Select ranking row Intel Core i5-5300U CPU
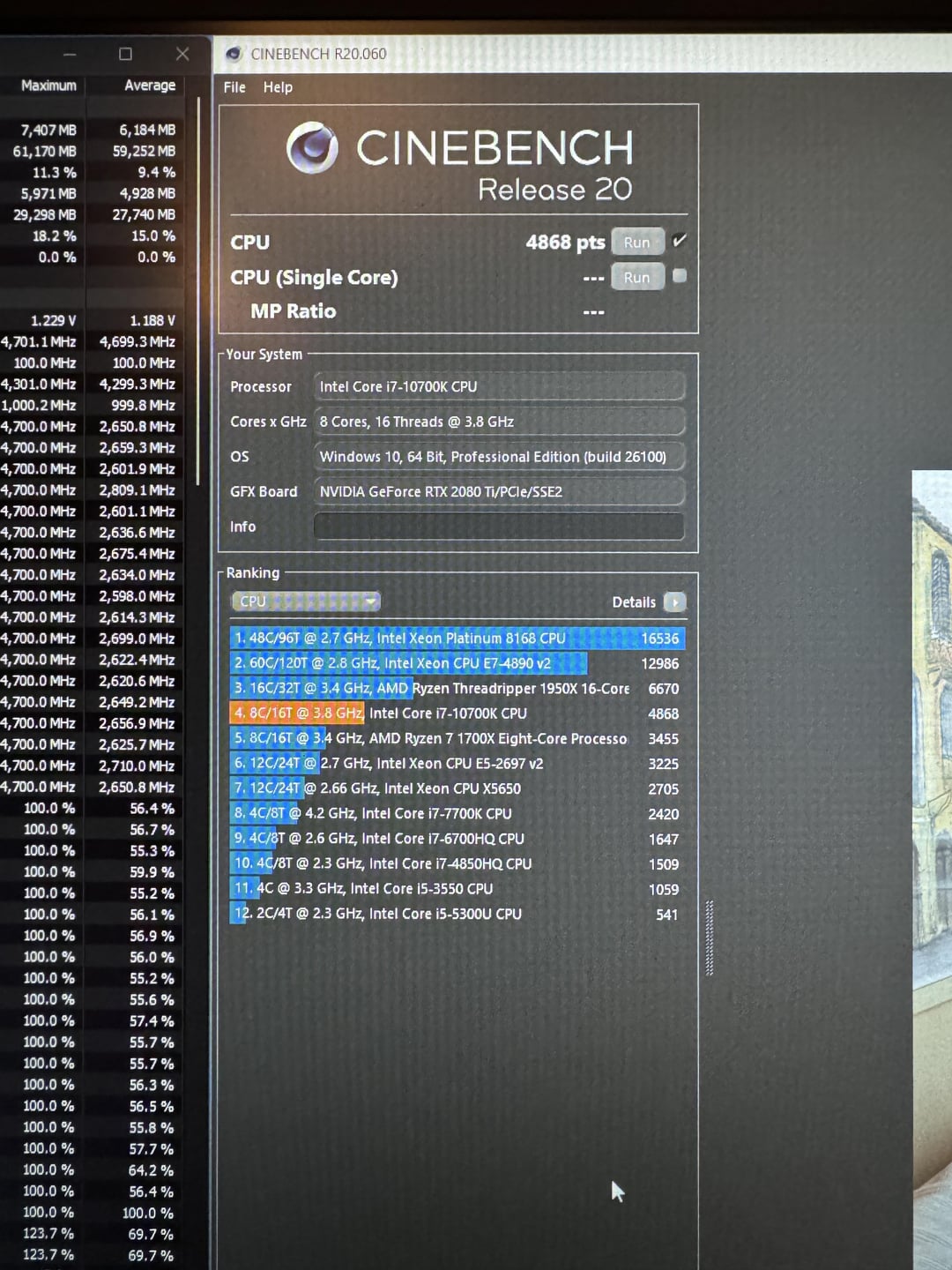The width and height of the screenshot is (952, 1270). coord(457,915)
